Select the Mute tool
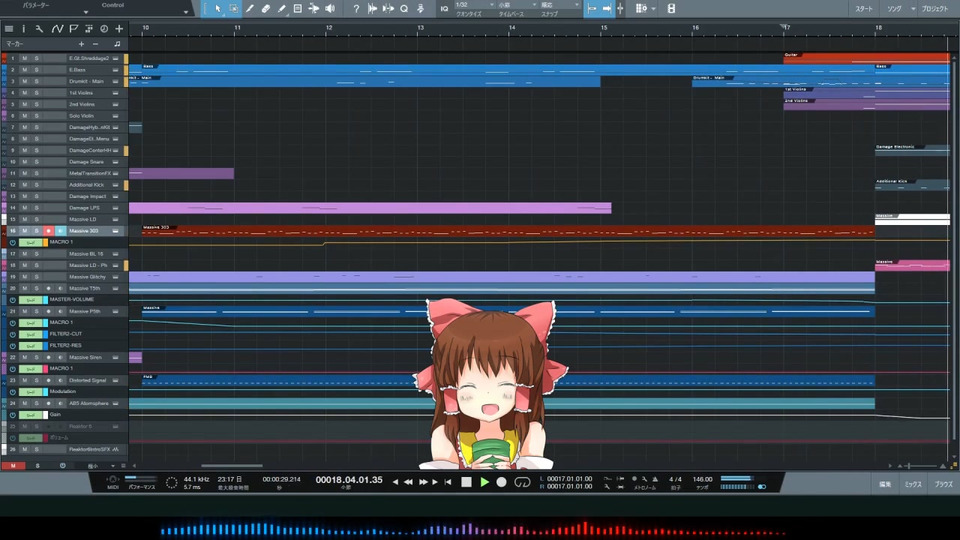Screen dimensions: 960x540 pos(298,9)
